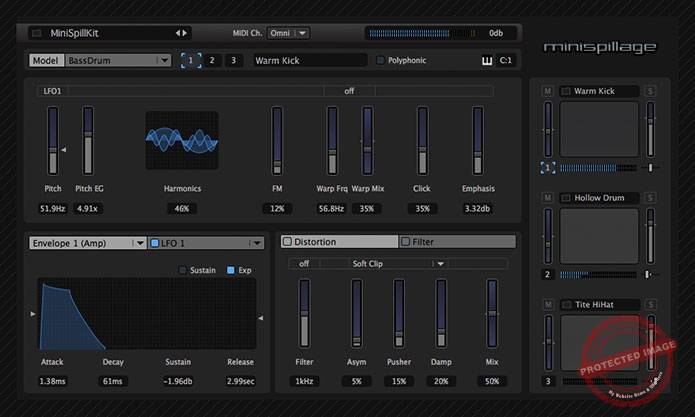Solo the Hollow Drum pad
Viewport: 695px width, 417px height.
(651, 198)
